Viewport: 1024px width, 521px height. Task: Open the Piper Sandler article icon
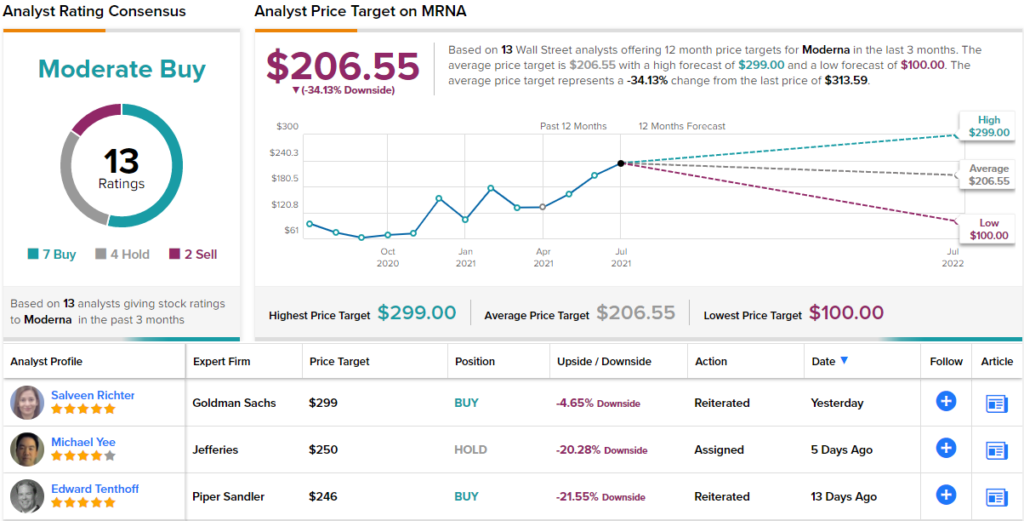(x=996, y=496)
